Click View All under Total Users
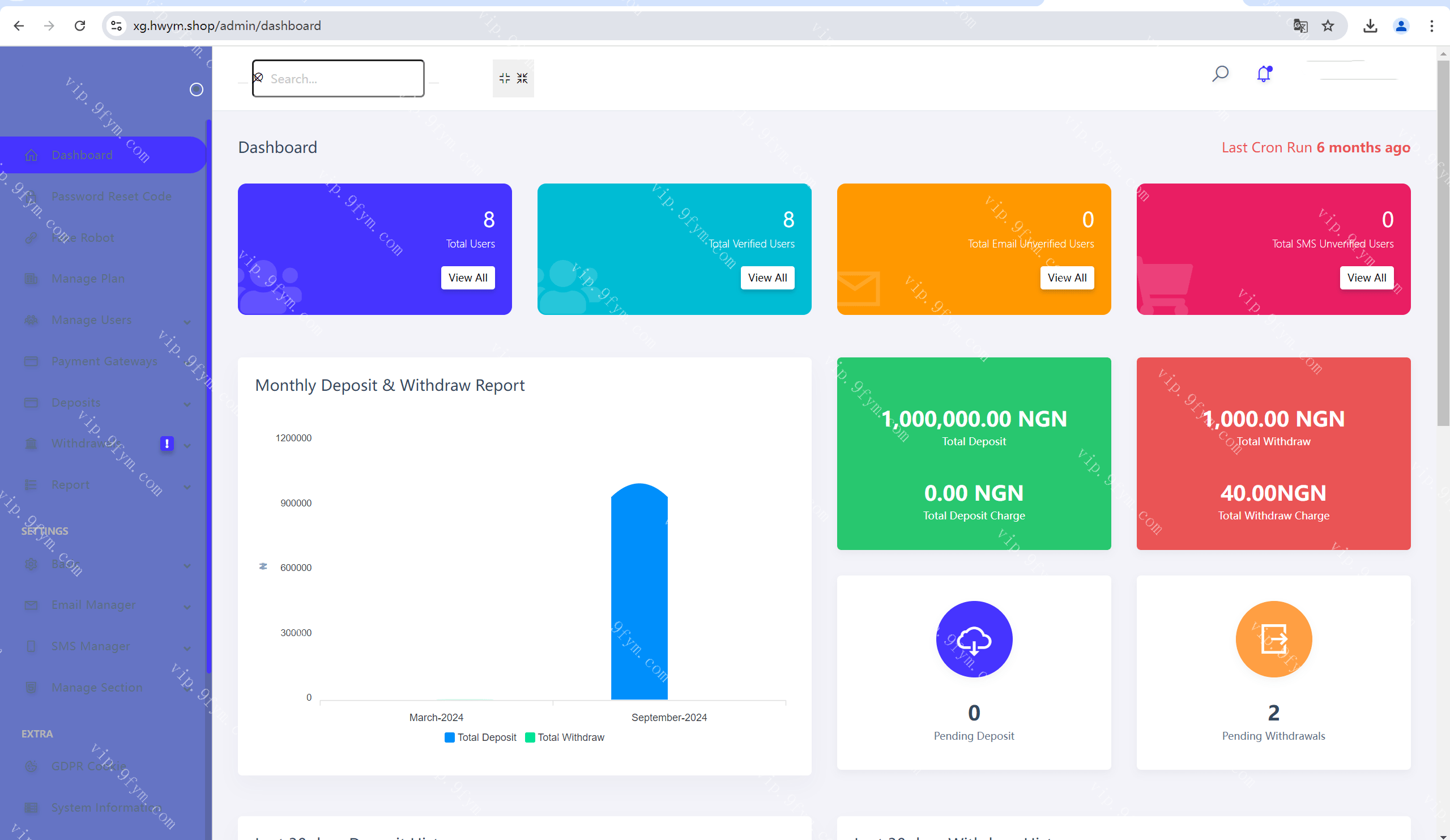The image size is (1450, 840). 467,278
